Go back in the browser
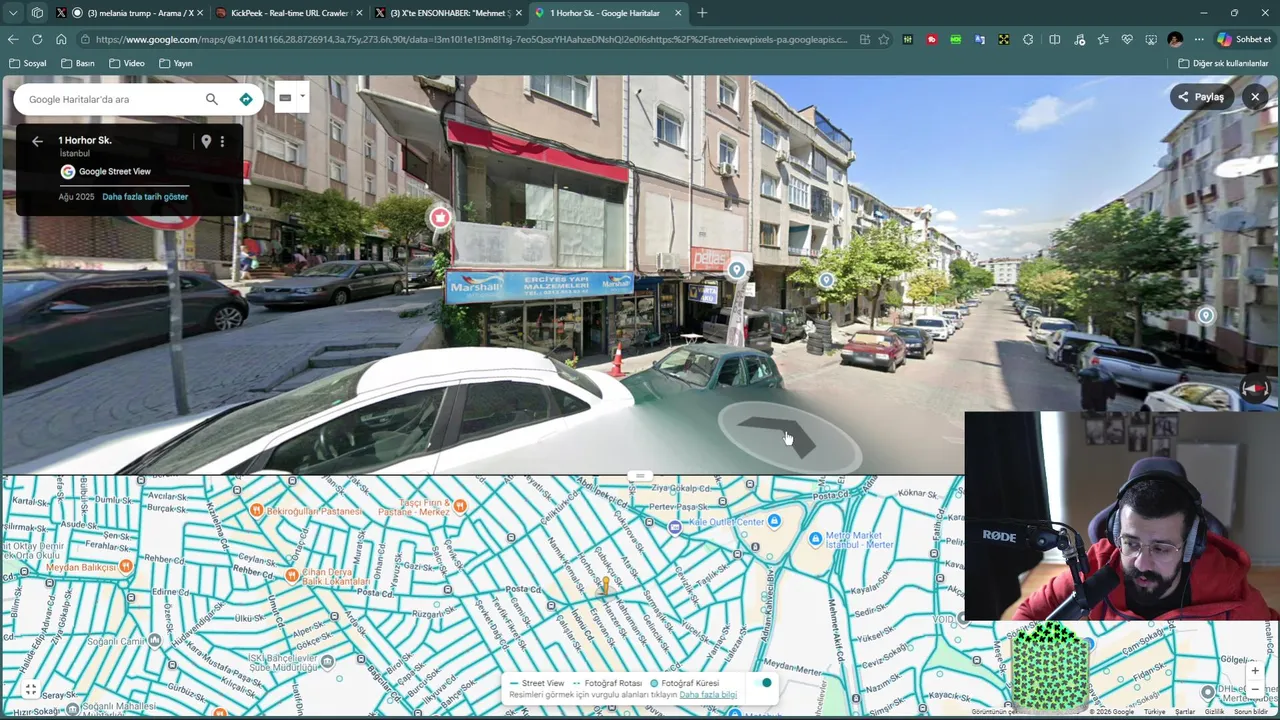 pos(13,39)
